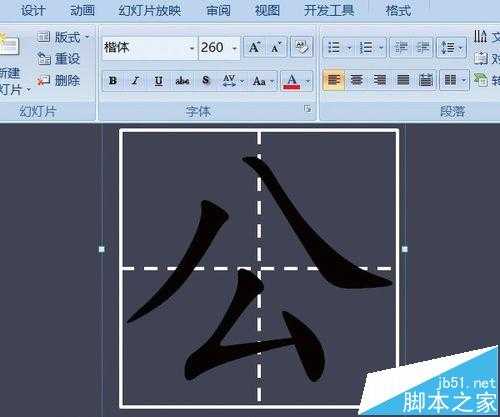Viewport: 500px width, 417px height.
Task: Toggle text shadow
Action: click(206, 80)
